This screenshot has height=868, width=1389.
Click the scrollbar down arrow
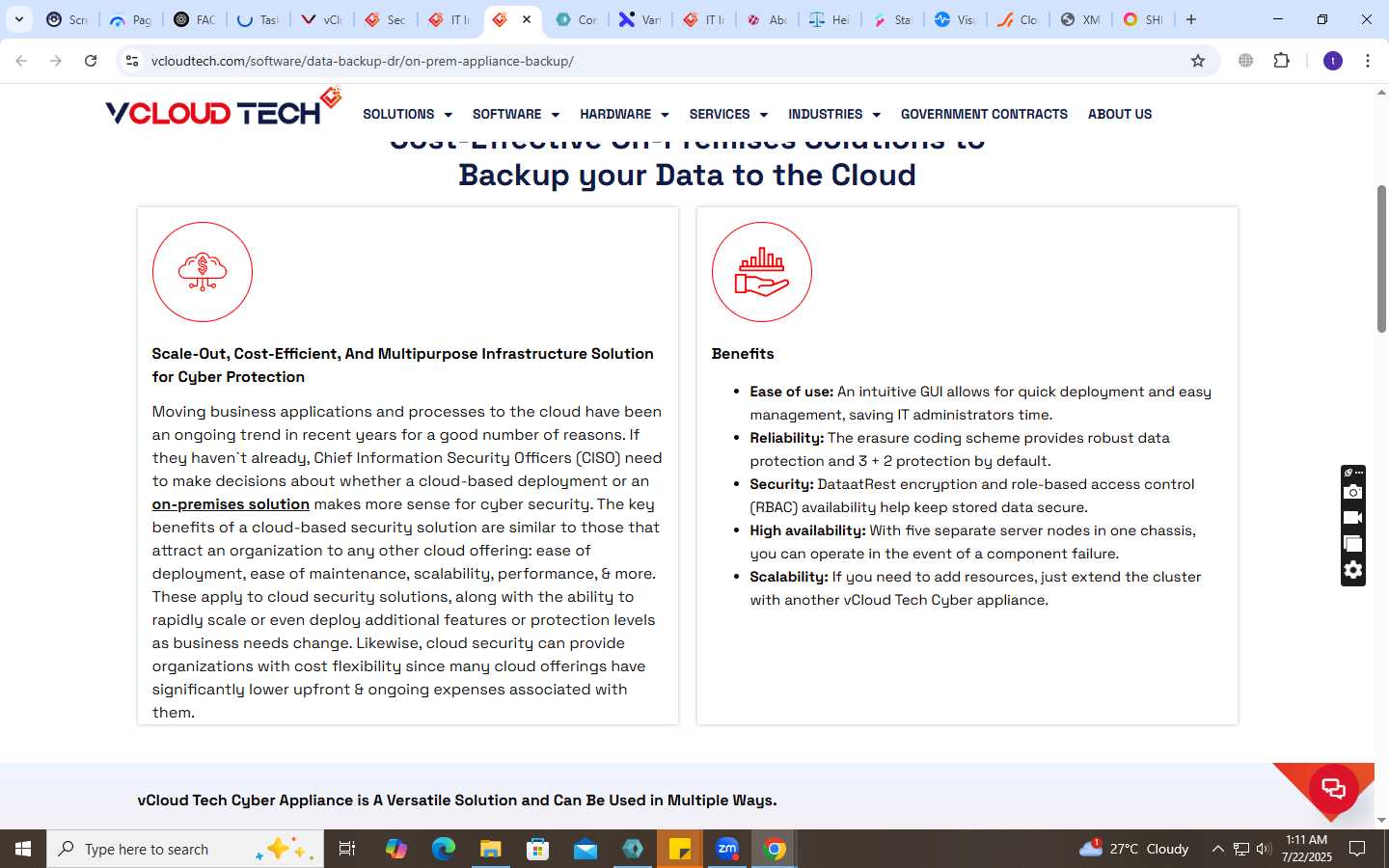(x=1381, y=820)
